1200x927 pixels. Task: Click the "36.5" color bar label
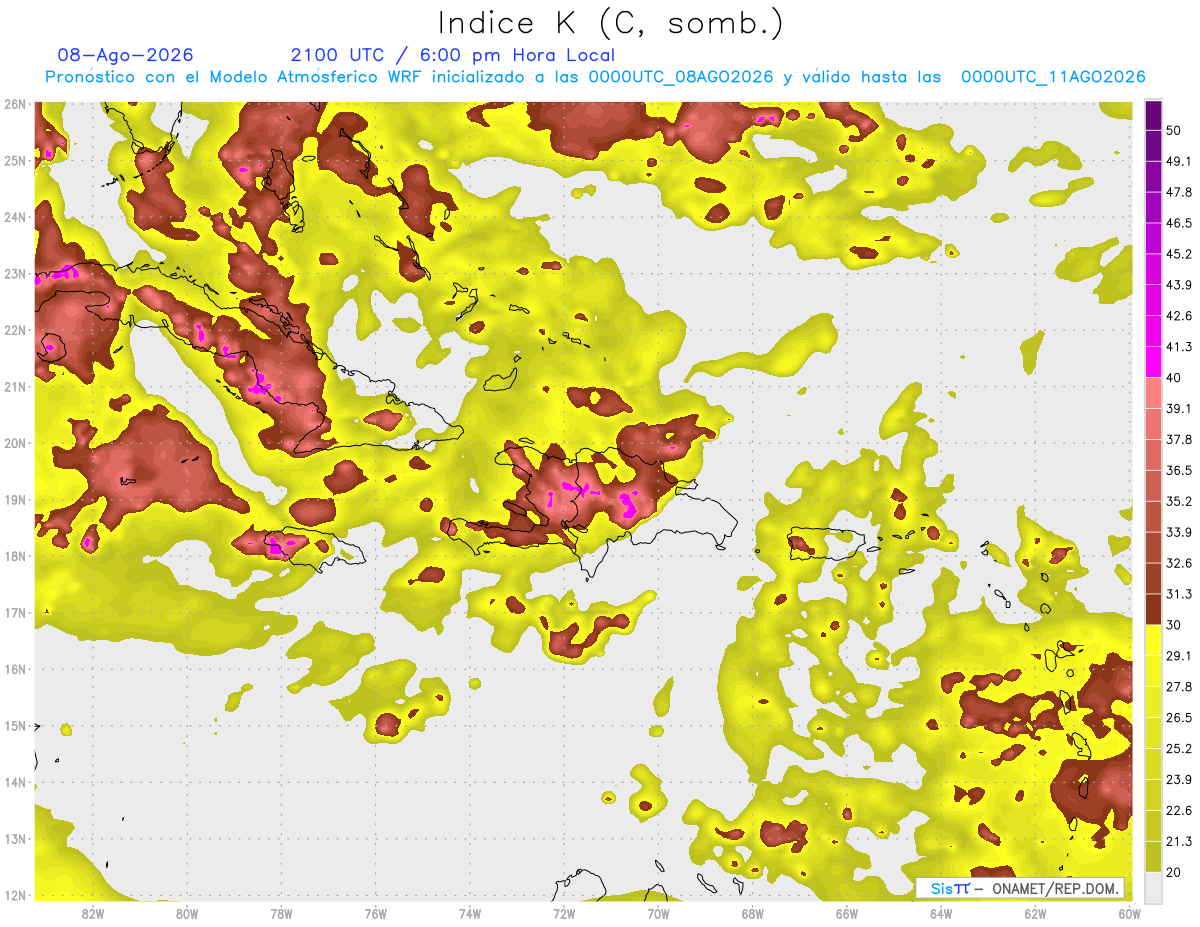[x=1179, y=470]
